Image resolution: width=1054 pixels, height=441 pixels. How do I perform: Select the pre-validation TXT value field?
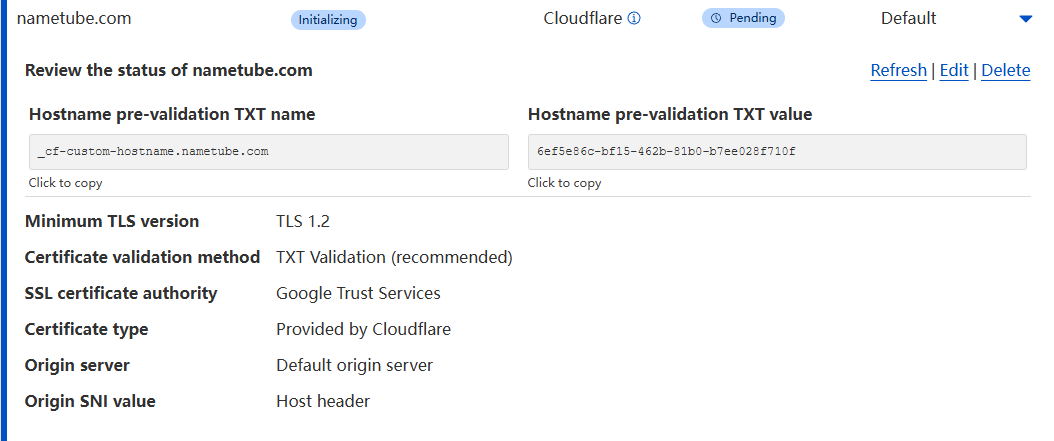tap(776, 152)
